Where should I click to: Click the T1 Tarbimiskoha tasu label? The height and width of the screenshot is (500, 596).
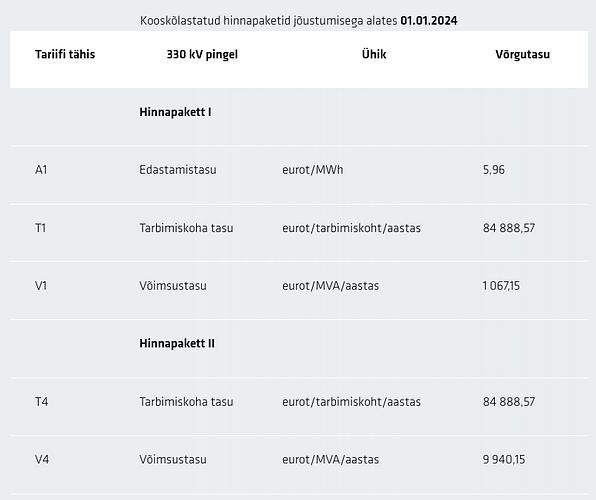[x=186, y=228]
